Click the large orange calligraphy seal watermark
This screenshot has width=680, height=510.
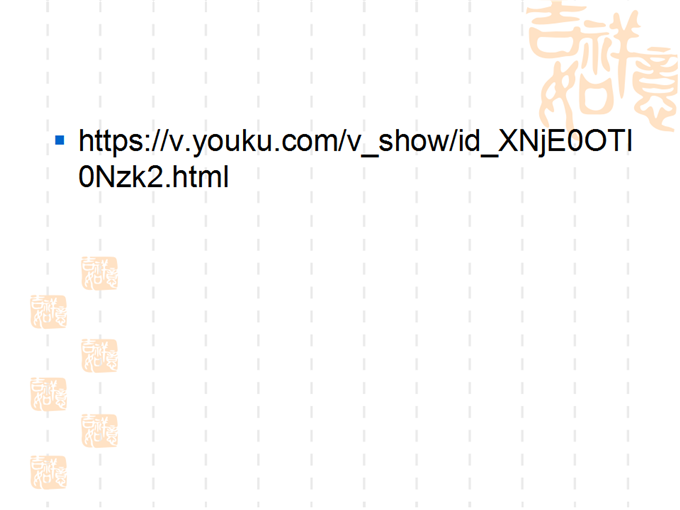[602, 66]
